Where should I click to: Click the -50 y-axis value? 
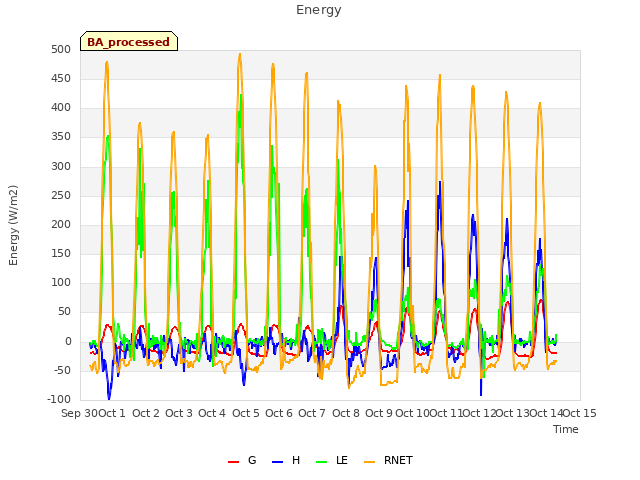click(62, 370)
